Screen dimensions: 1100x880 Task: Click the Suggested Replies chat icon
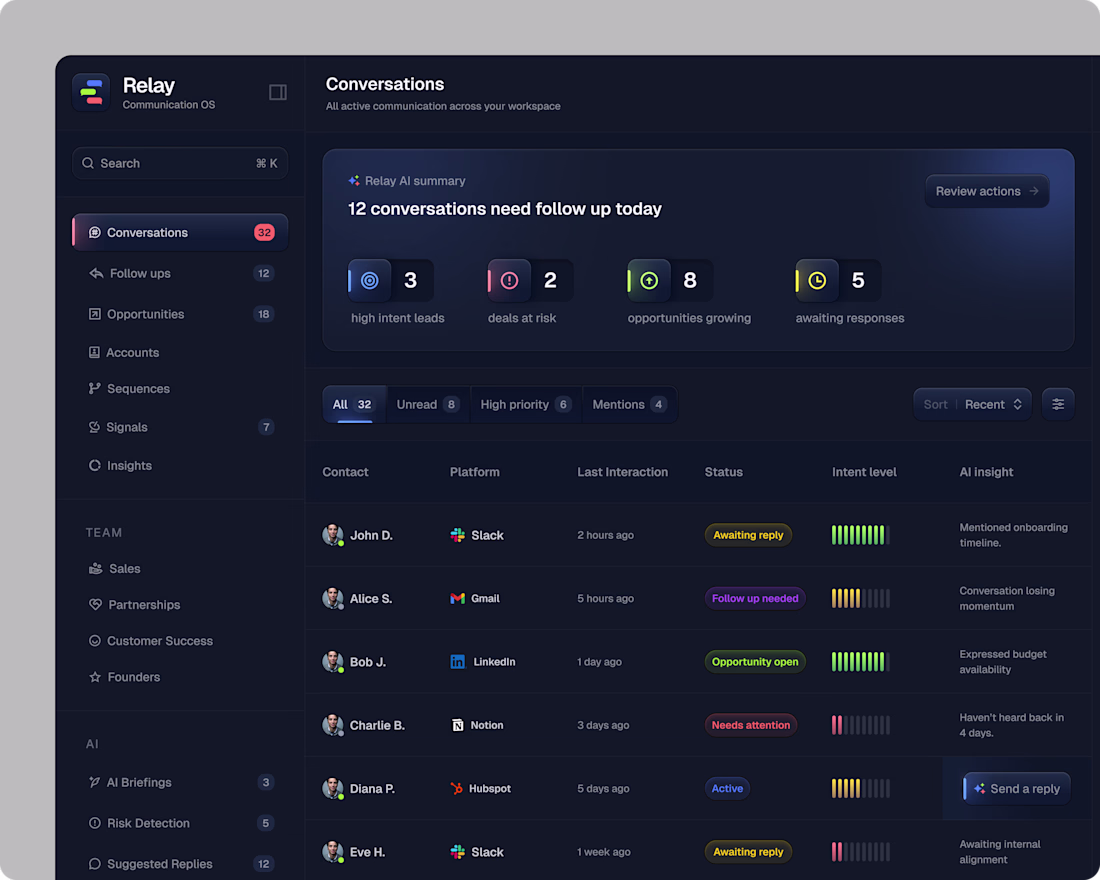95,863
